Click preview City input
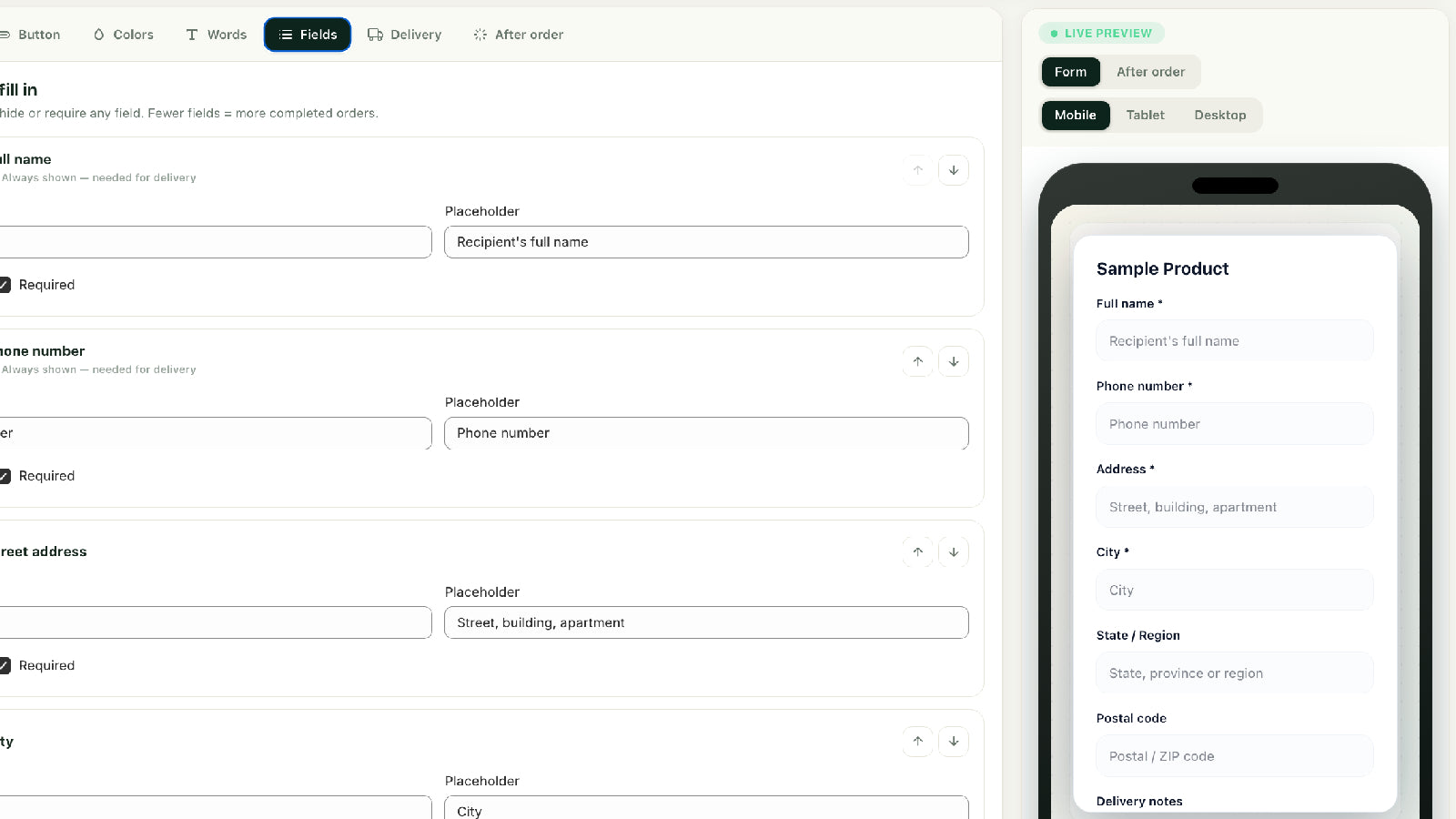This screenshot has height=819, width=1456. [1235, 591]
